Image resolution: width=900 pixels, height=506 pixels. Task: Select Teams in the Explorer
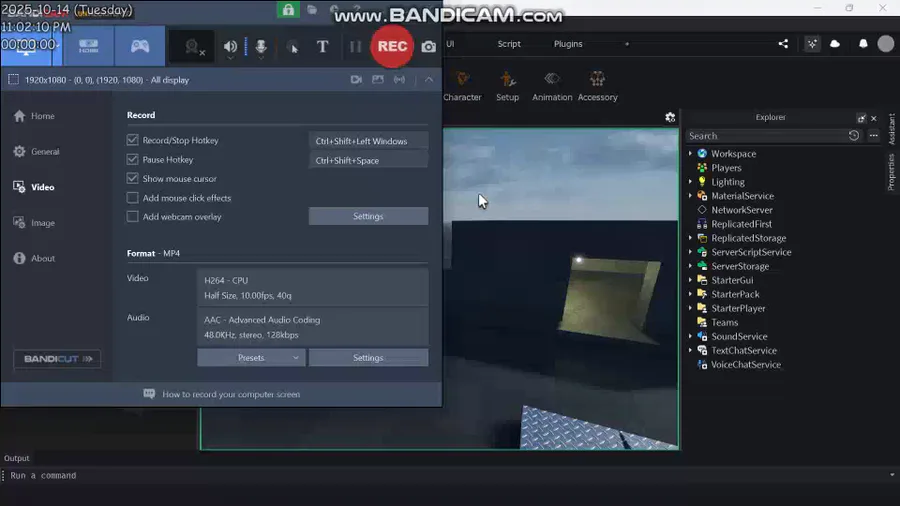coord(724,322)
